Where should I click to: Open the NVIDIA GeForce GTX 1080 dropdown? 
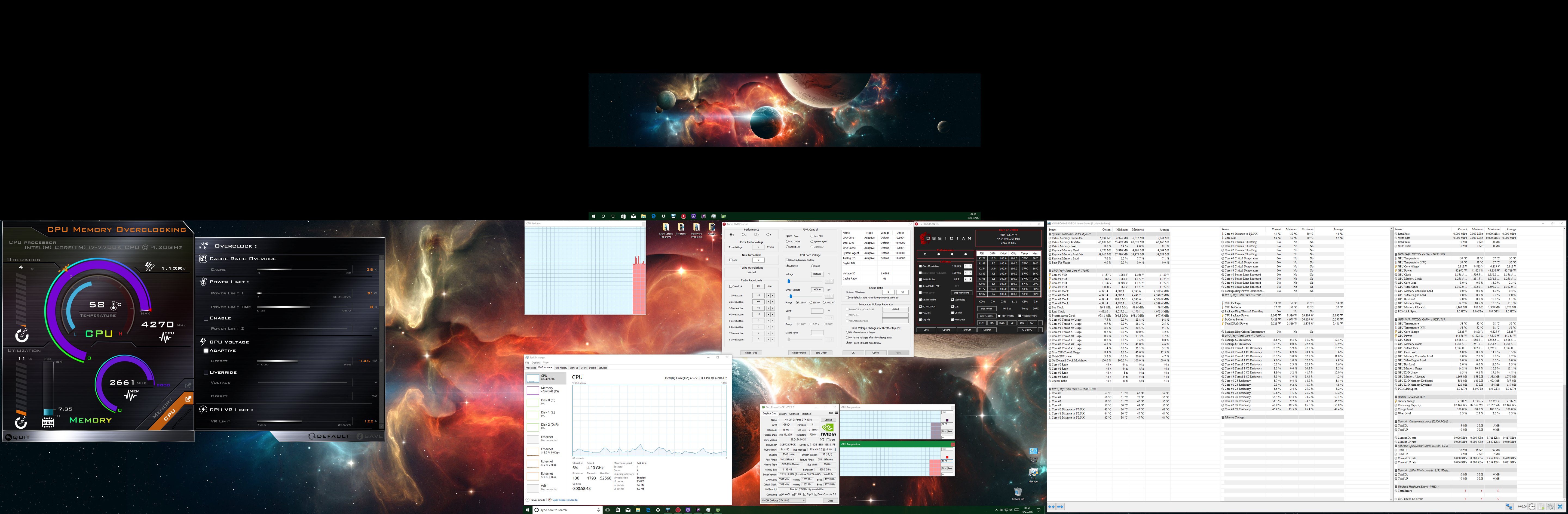point(783,501)
